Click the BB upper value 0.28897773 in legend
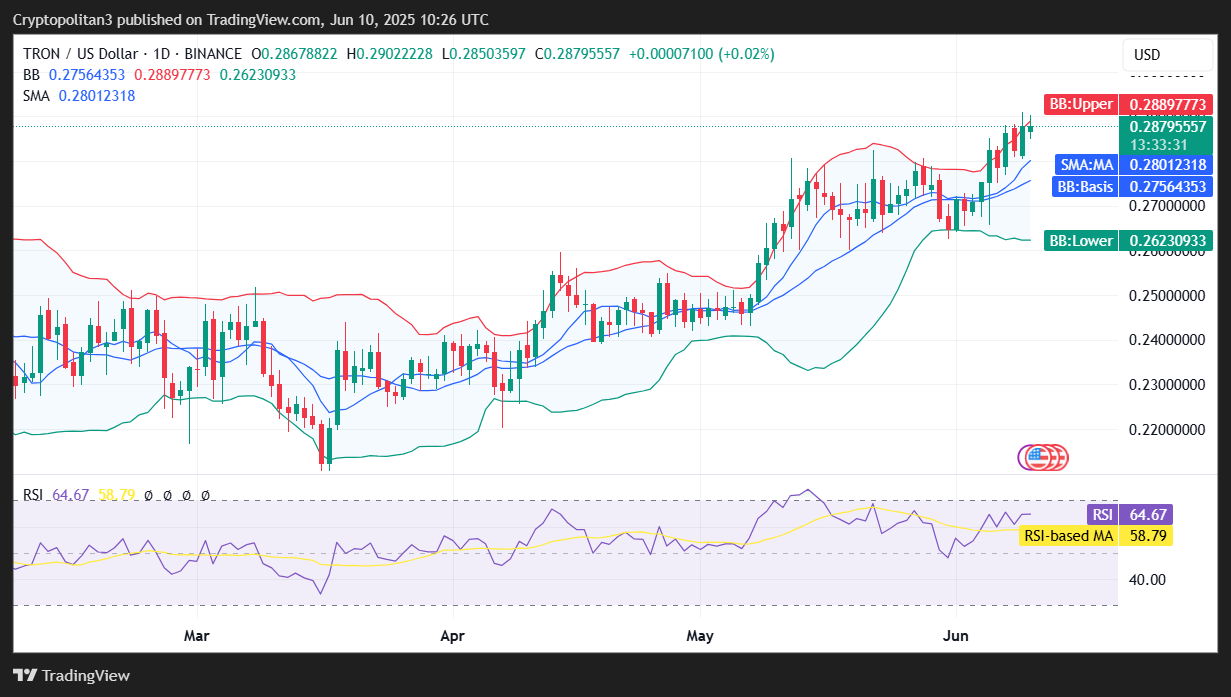Viewport: 1231px width, 697px height. click(x=172, y=74)
